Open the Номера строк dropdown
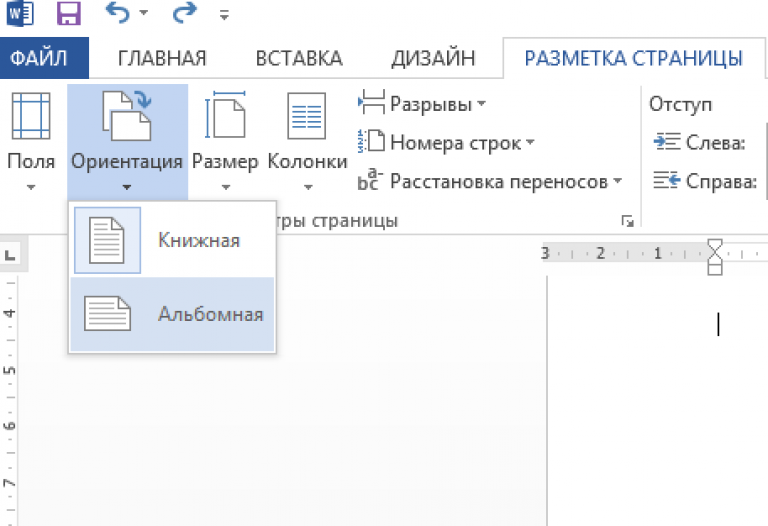Image resolution: width=768 pixels, height=526 pixels. (530, 142)
